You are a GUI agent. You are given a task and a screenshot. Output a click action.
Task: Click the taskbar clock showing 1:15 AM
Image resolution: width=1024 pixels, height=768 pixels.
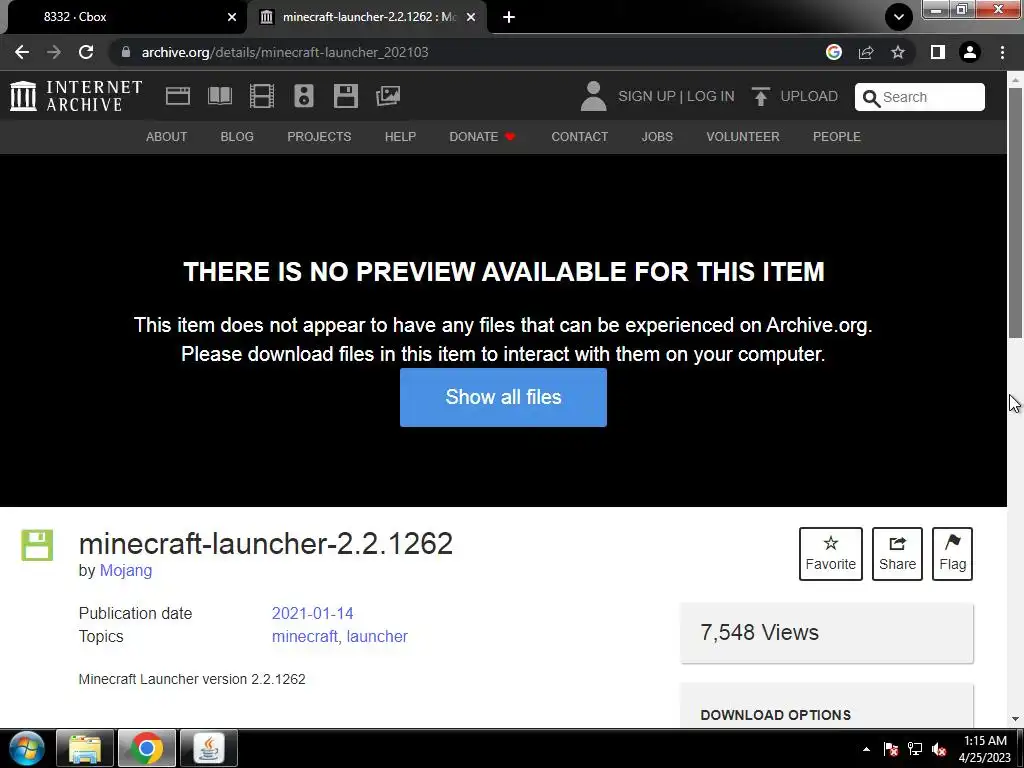tap(985, 749)
